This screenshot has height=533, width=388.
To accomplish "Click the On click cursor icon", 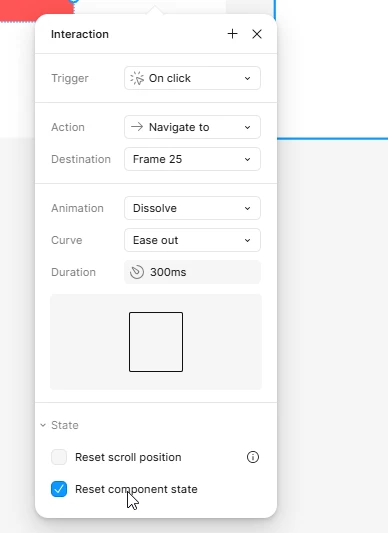I will 137,78.
